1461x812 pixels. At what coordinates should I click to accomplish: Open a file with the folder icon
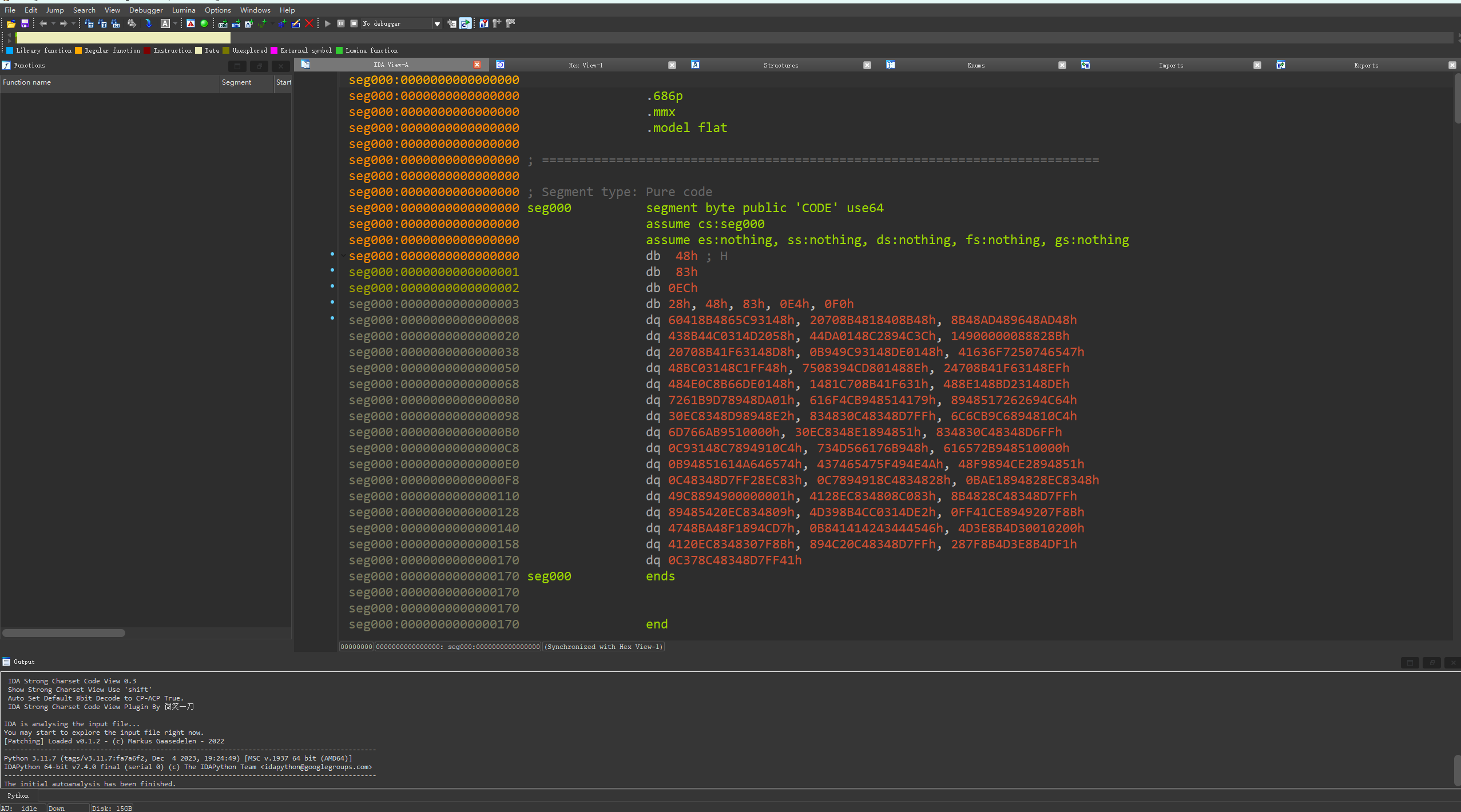(x=11, y=23)
